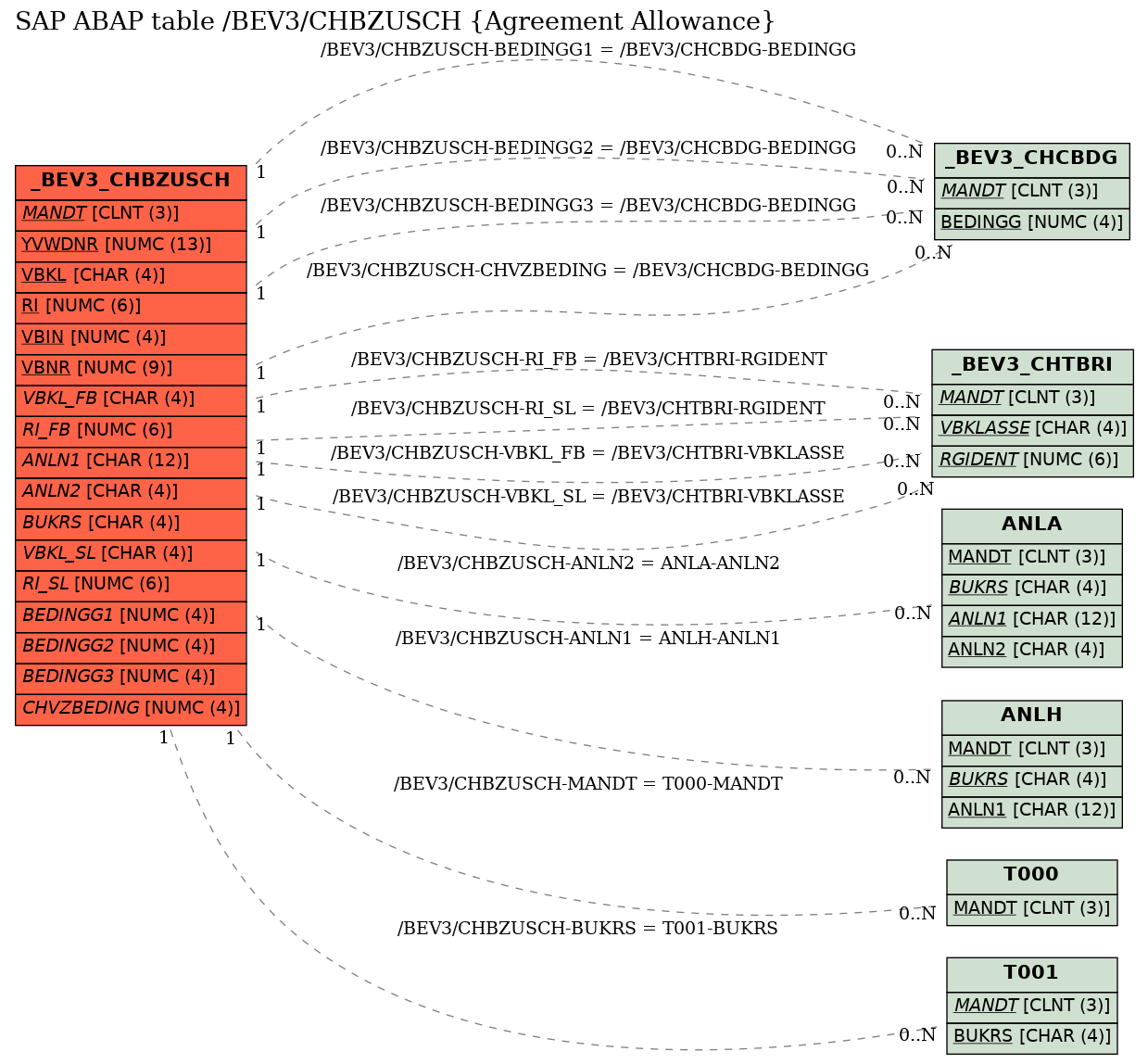
Task: Click the VBKL_SL = CHTBRI-VBKLASSE relation label
Action: pos(588,497)
